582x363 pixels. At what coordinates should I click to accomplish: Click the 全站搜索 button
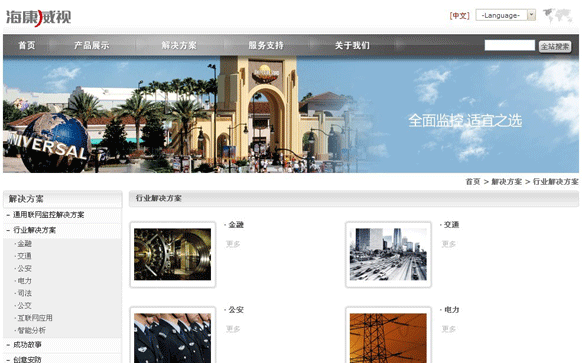555,46
